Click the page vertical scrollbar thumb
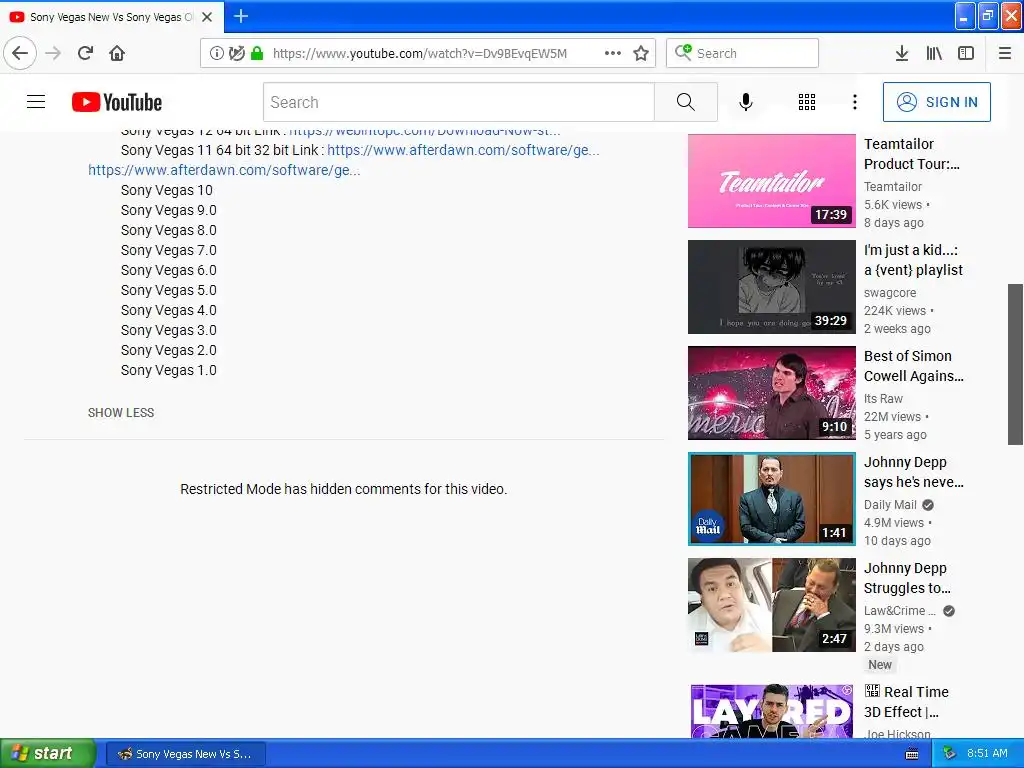 pyautogui.click(x=1015, y=364)
